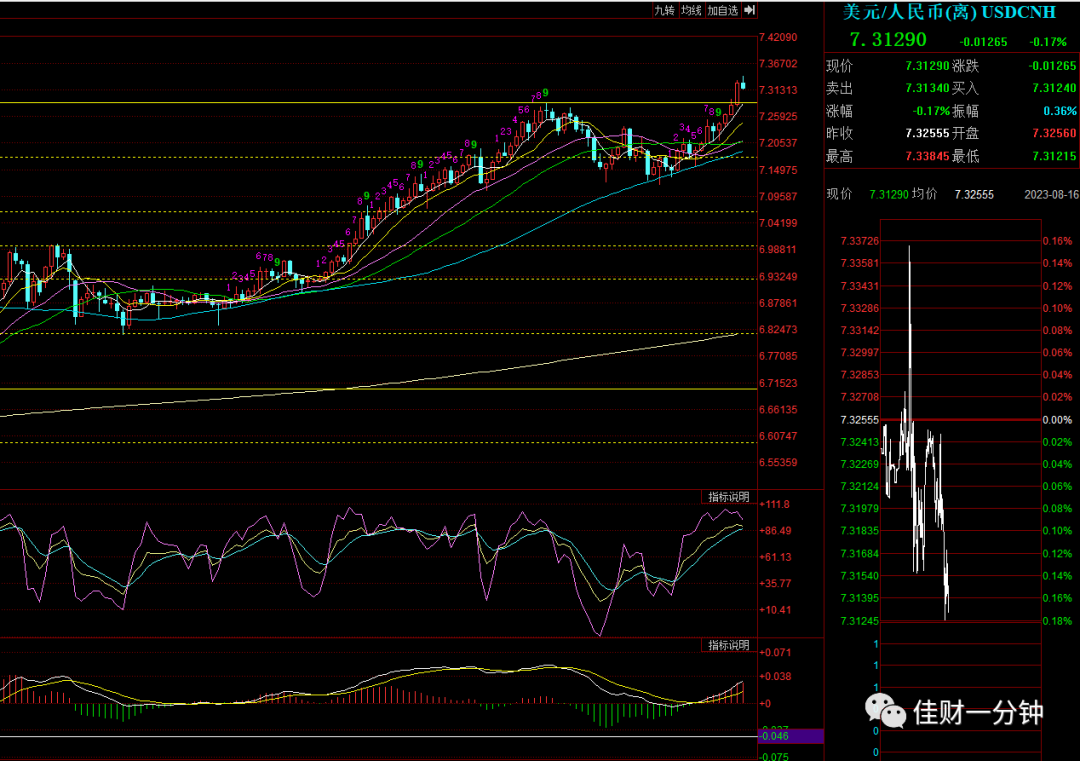Click the green 9 count marker near peak
This screenshot has width=1080, height=761.
click(x=546, y=92)
